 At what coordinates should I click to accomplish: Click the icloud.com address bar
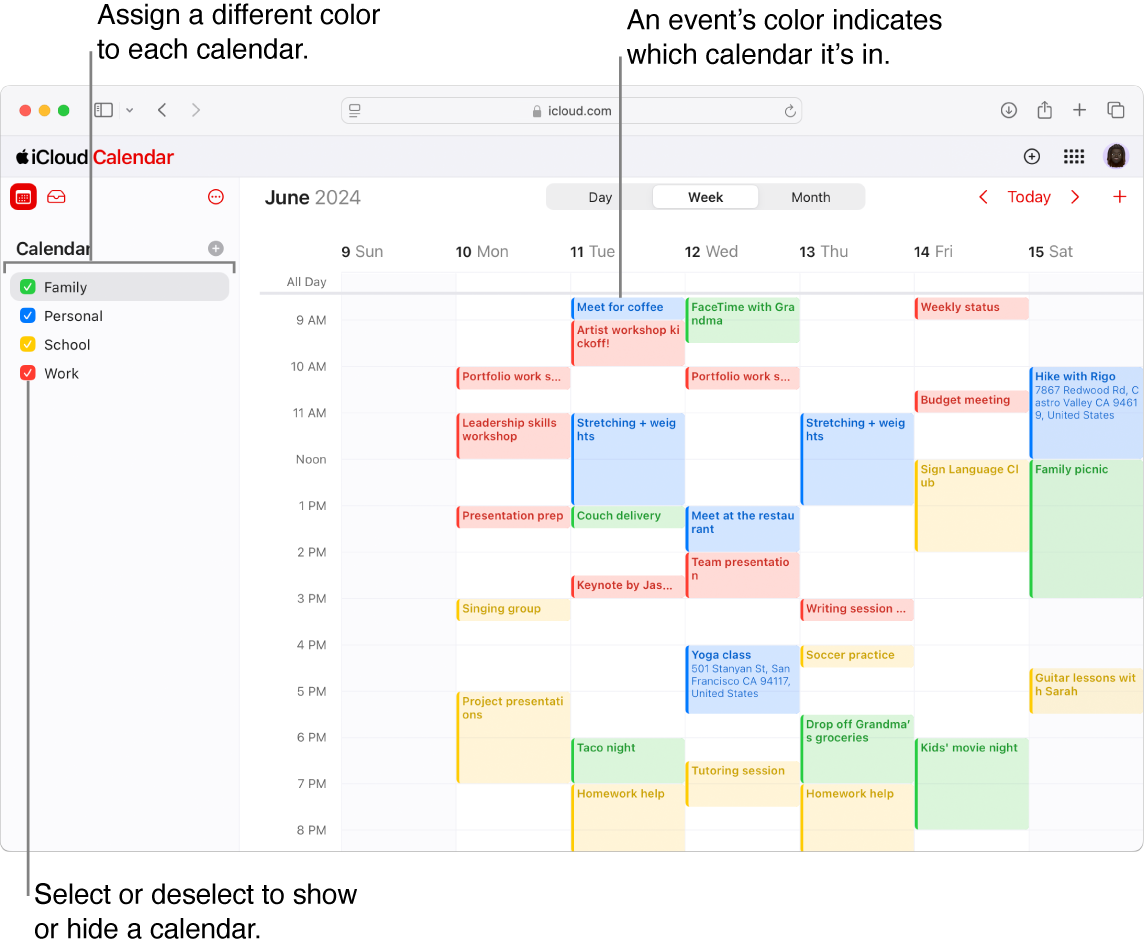571,111
